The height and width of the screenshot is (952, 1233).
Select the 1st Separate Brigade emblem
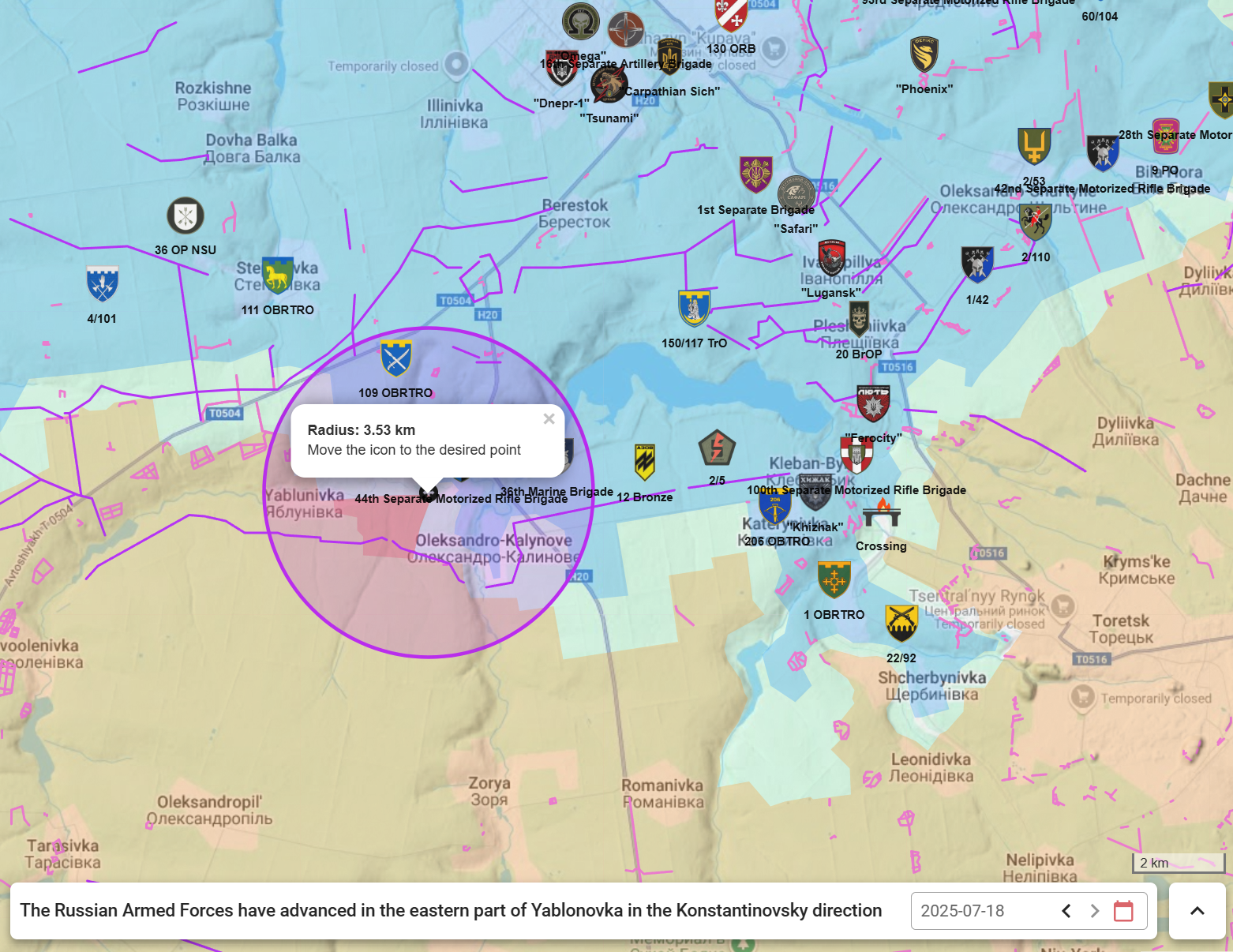coord(756,174)
